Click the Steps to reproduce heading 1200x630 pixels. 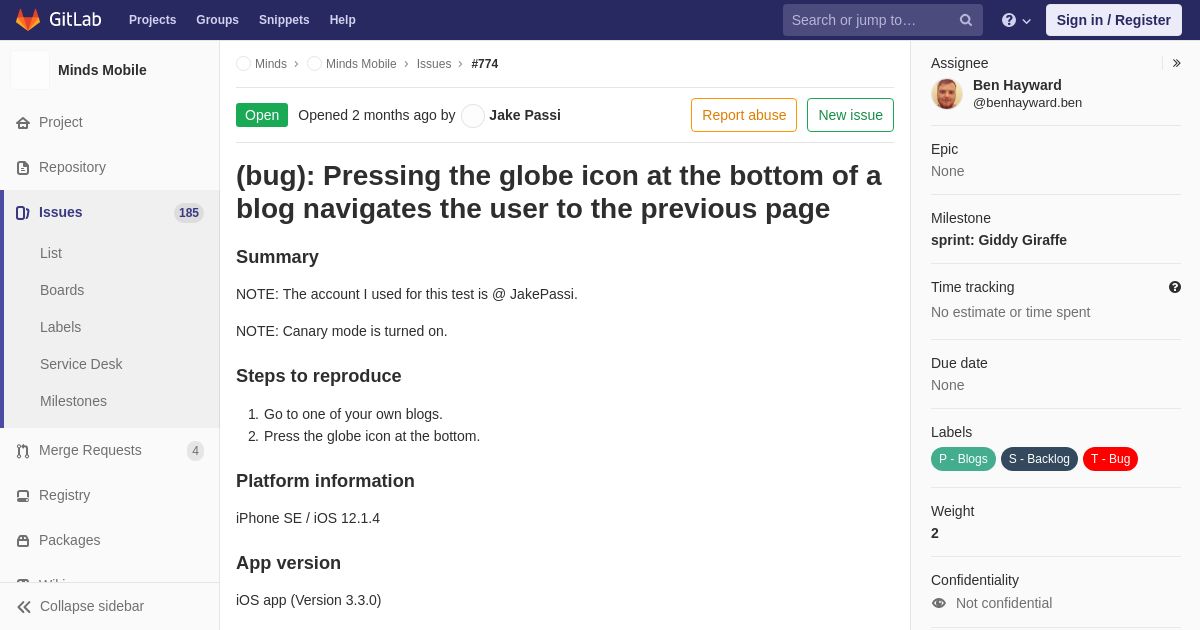319,376
